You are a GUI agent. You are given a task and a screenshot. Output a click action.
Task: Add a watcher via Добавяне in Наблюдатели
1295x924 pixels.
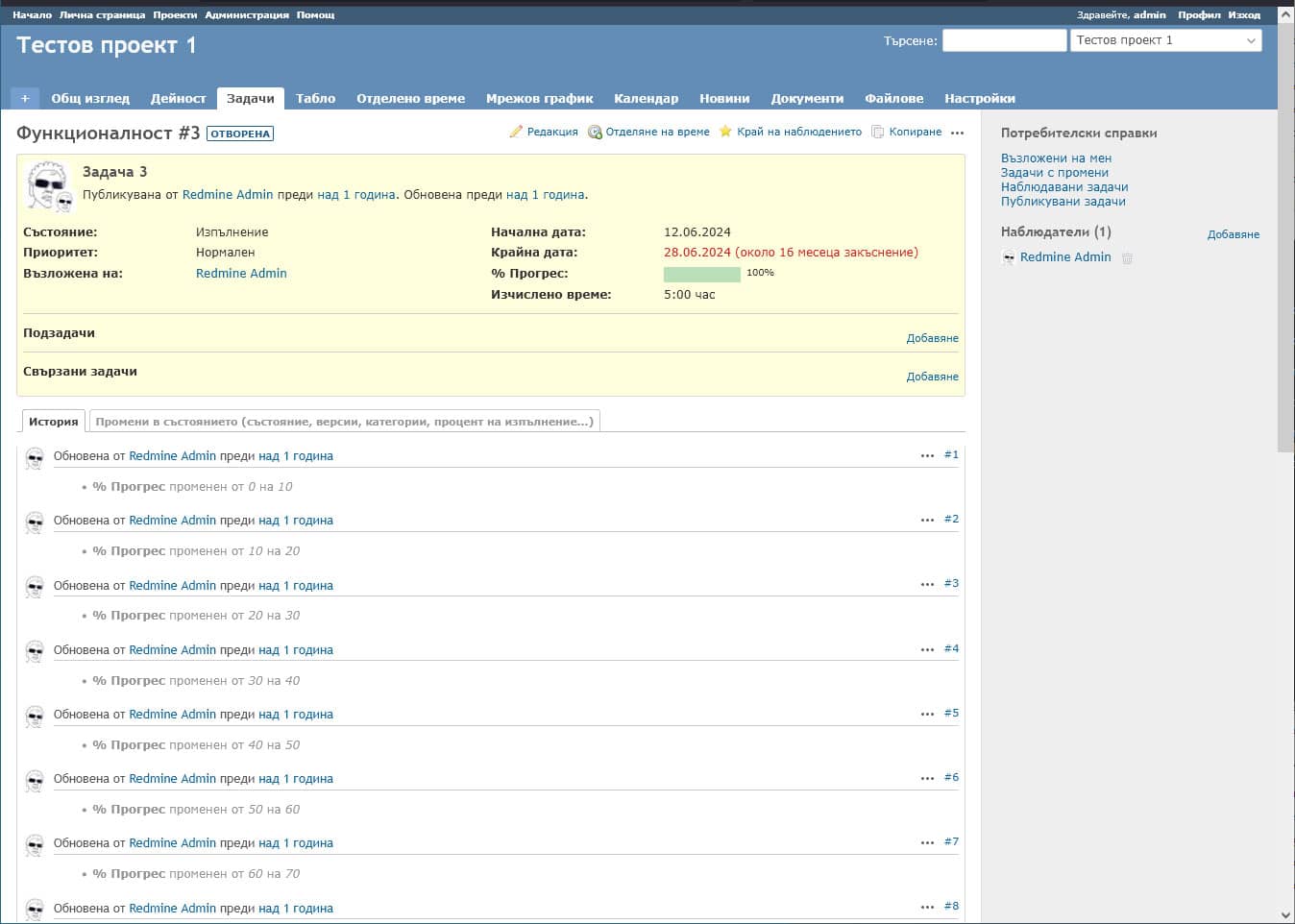coord(1234,234)
